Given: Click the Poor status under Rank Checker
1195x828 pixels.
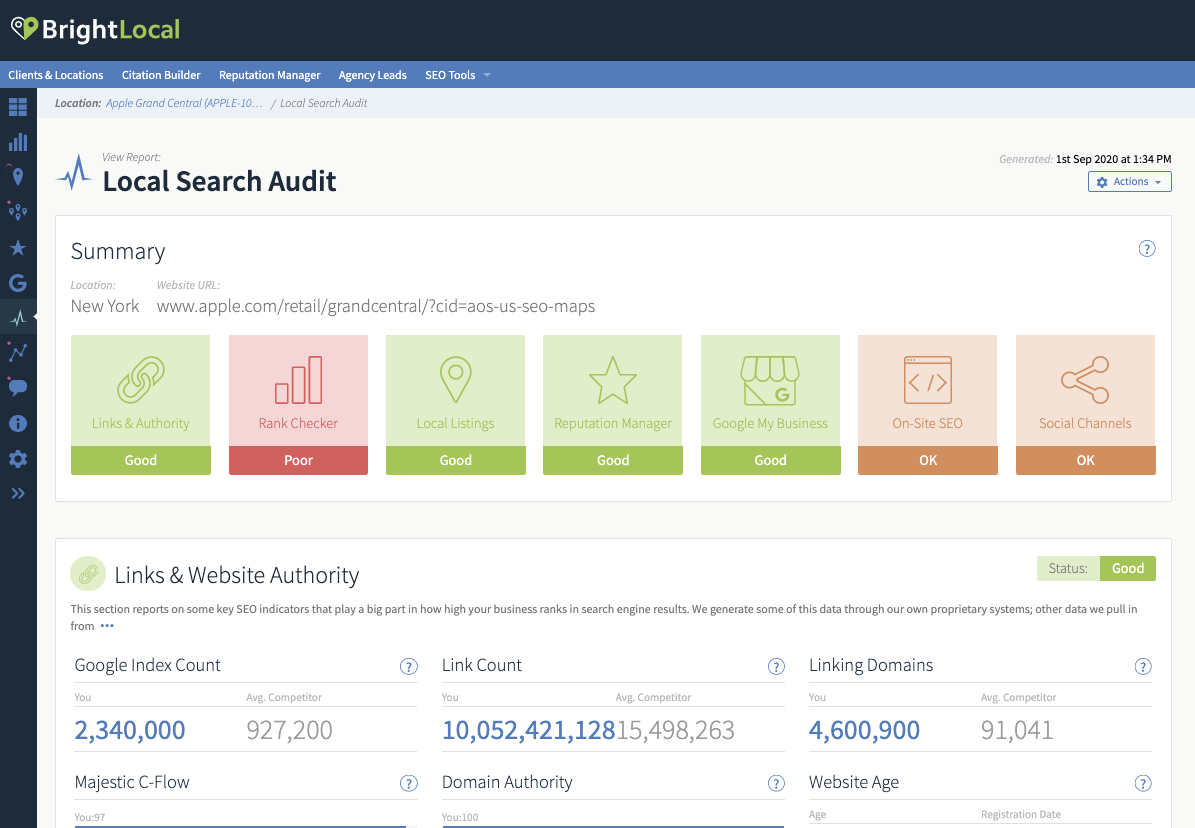Looking at the screenshot, I should click(x=298, y=461).
